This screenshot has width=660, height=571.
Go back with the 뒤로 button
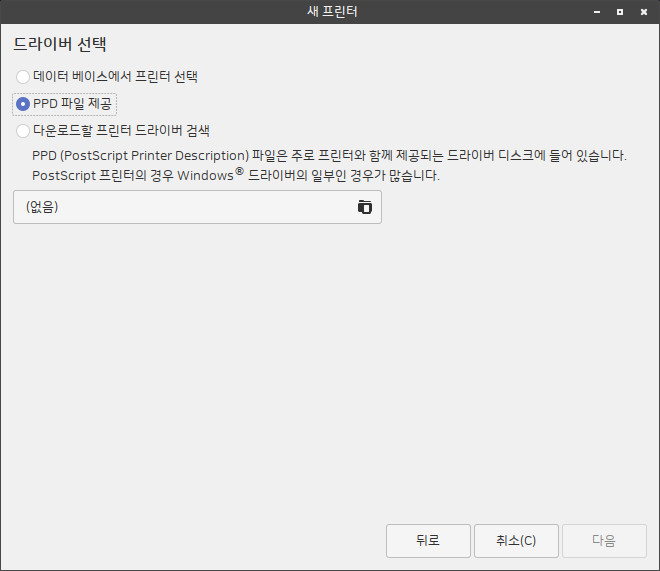(427, 540)
